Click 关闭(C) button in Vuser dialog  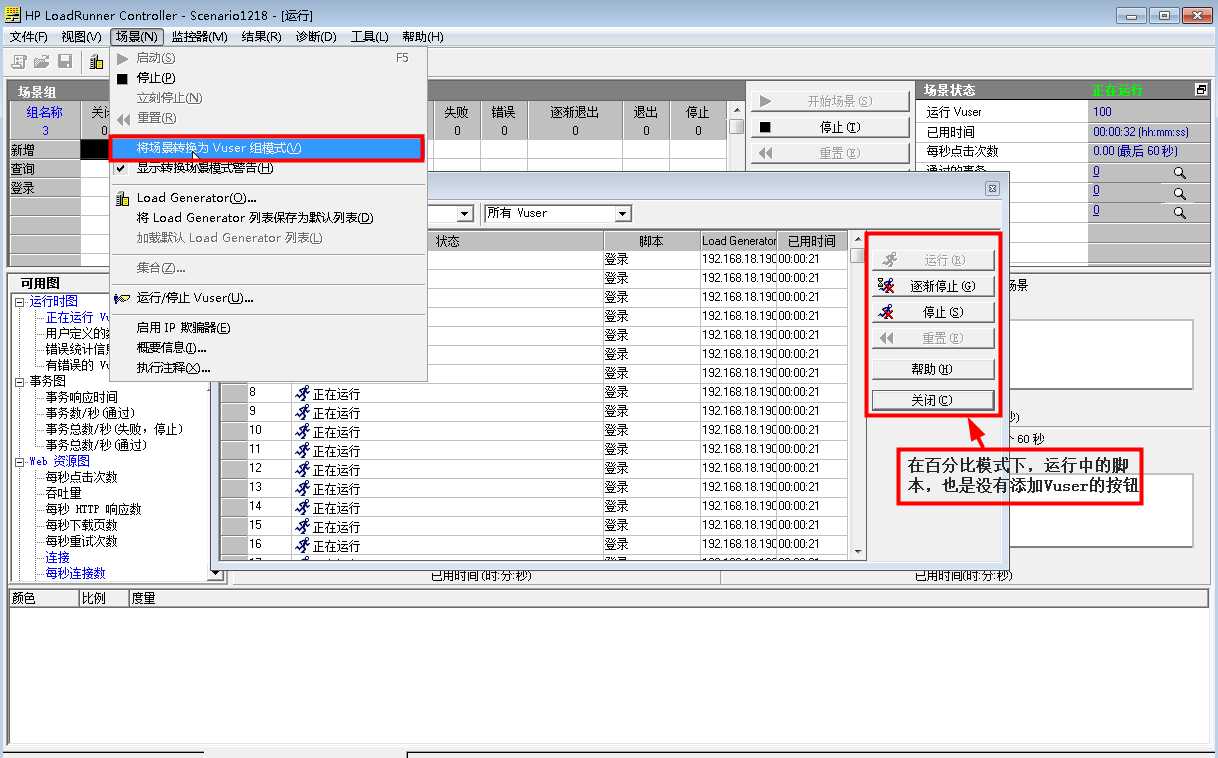coord(933,400)
